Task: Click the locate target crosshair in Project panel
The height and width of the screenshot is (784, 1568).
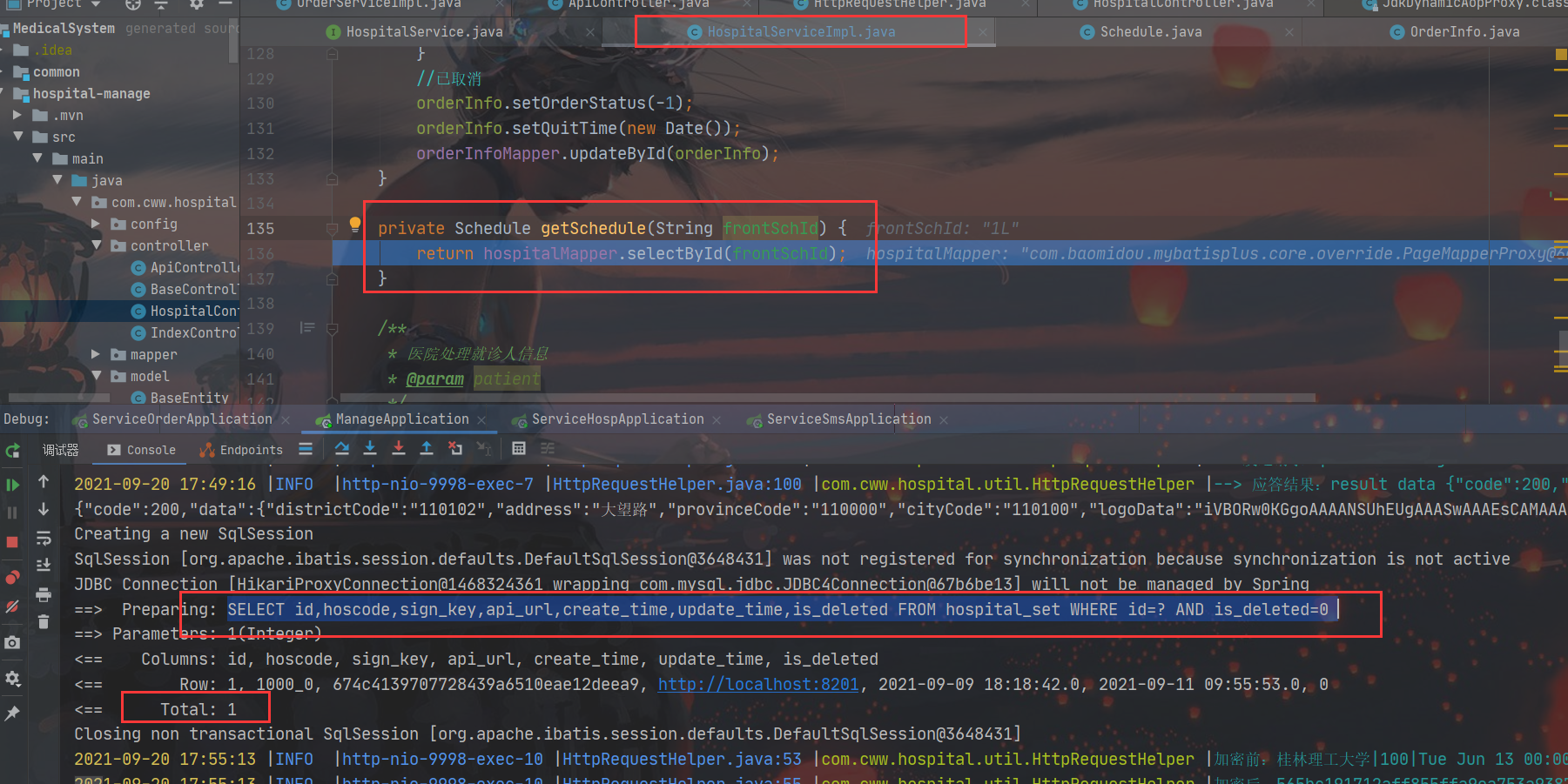Action: [x=132, y=4]
